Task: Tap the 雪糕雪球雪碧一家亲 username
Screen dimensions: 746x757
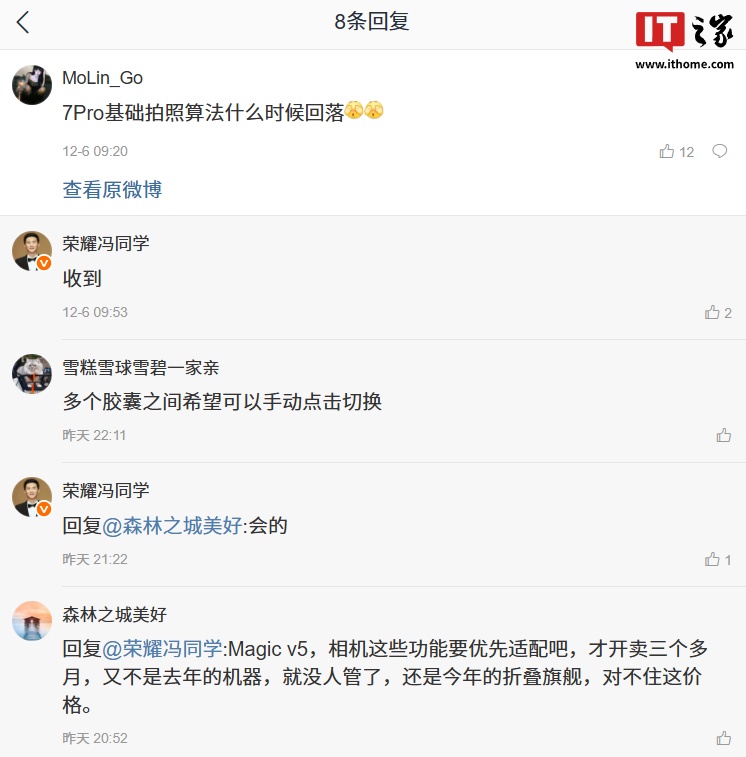Action: (140, 367)
